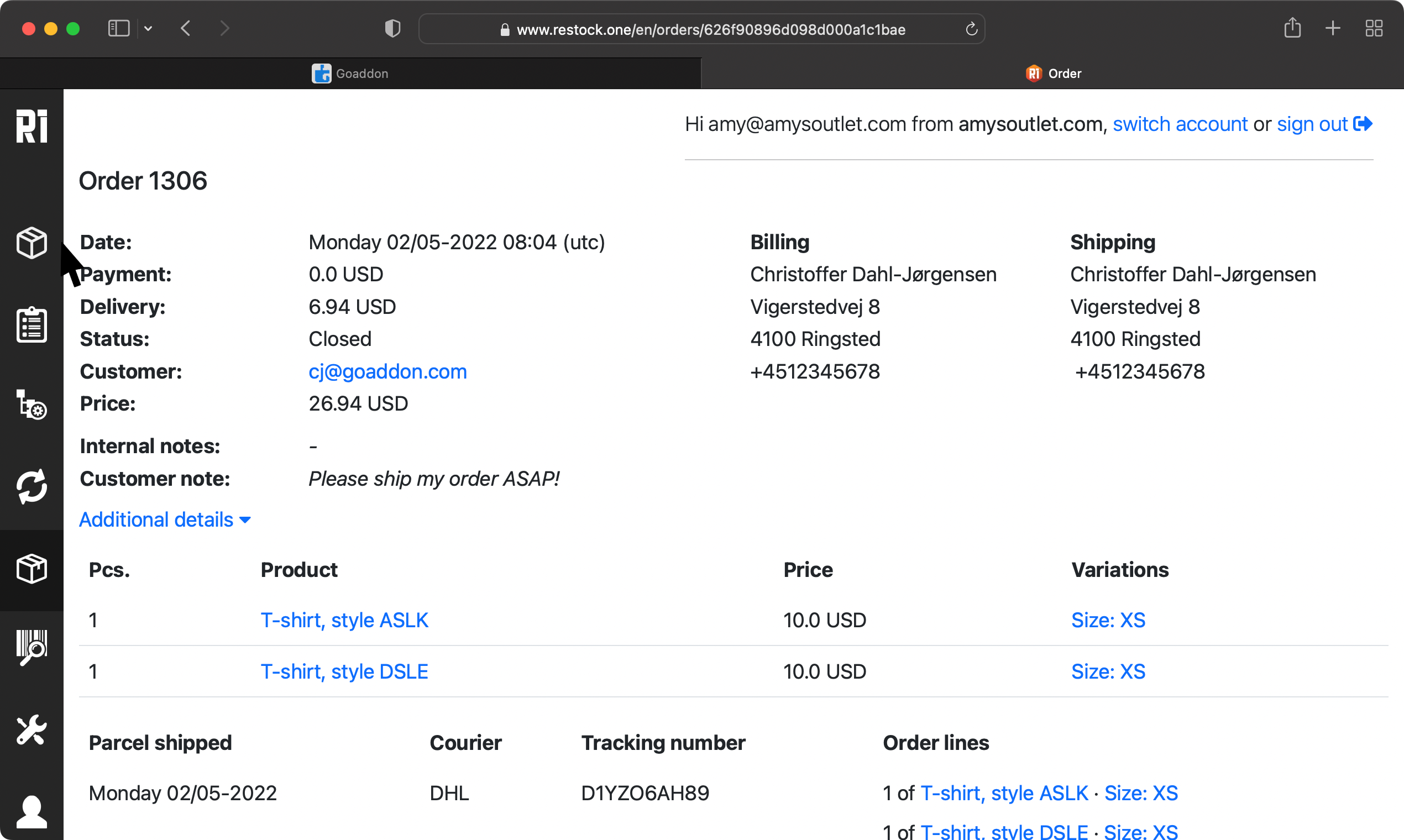Open the wrench tools sidebar icon
Screen dimensions: 1404x840
pos(32,729)
